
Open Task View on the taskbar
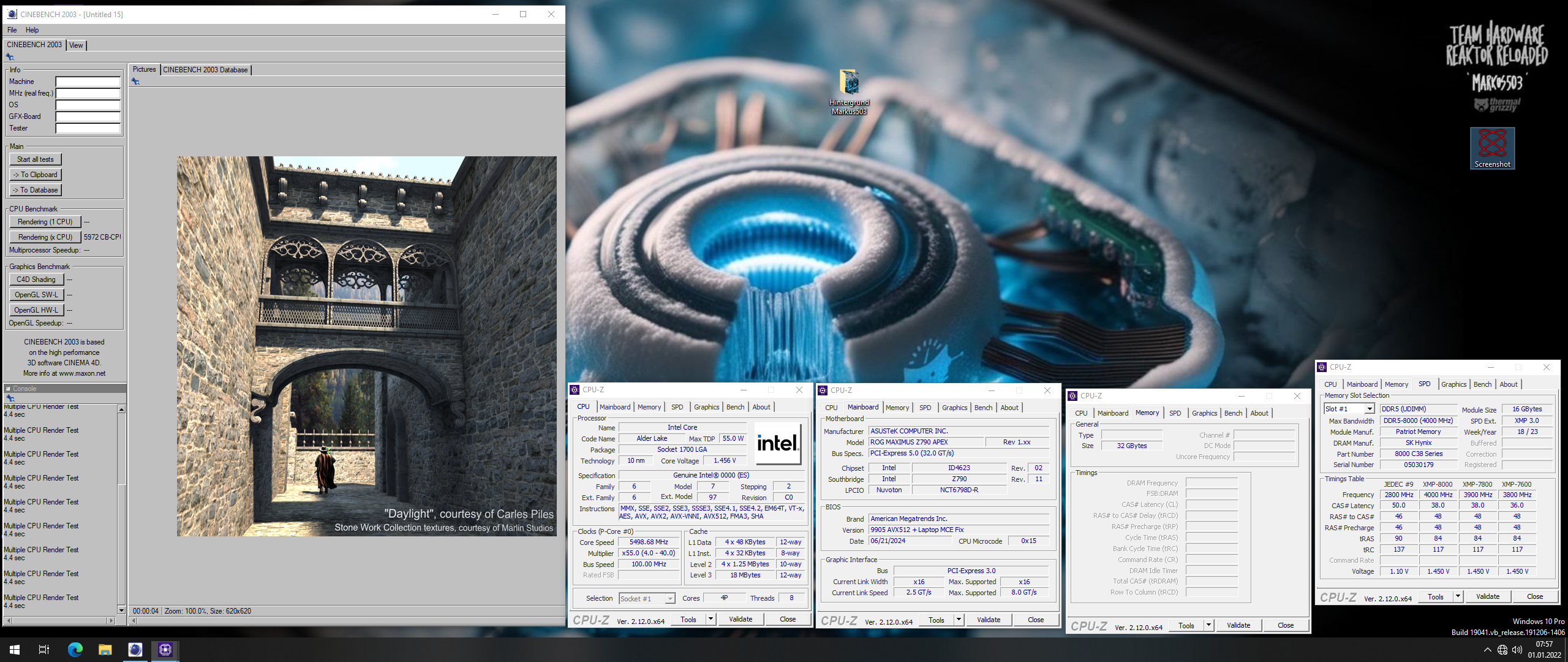(44, 650)
